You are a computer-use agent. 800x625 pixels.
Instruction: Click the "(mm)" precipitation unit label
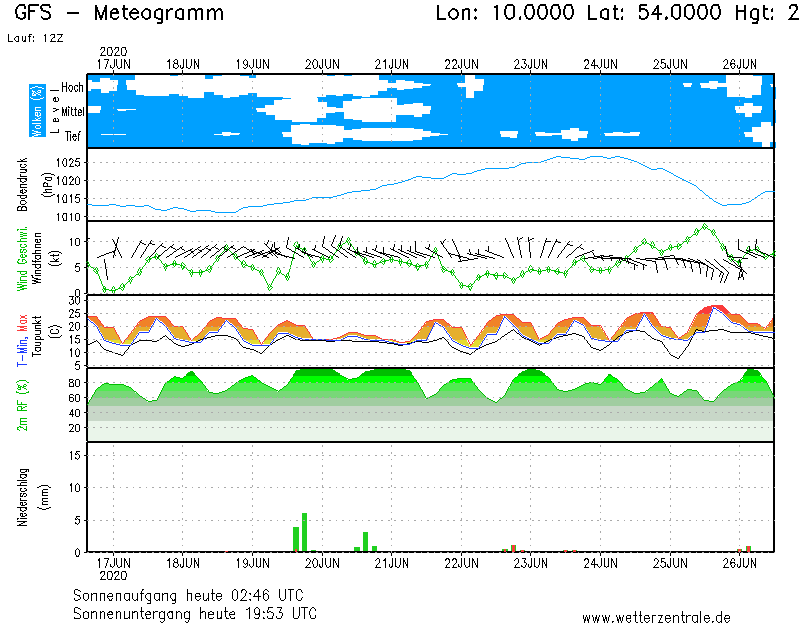pyautogui.click(x=45, y=497)
